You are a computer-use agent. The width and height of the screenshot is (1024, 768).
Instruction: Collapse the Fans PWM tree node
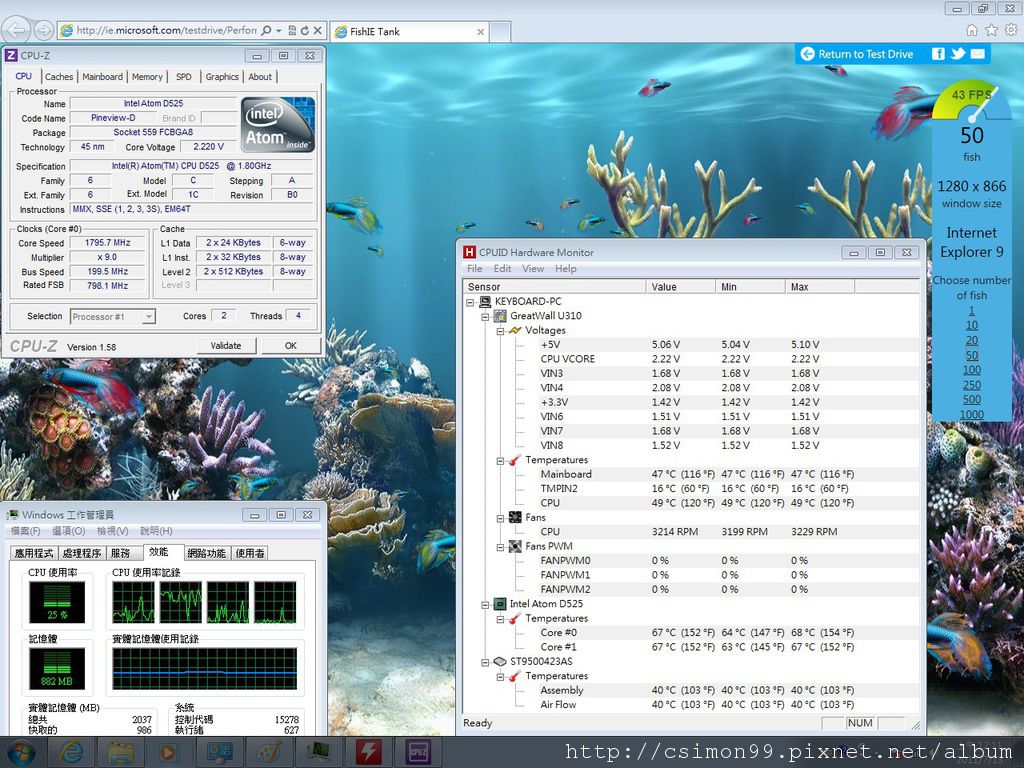501,546
